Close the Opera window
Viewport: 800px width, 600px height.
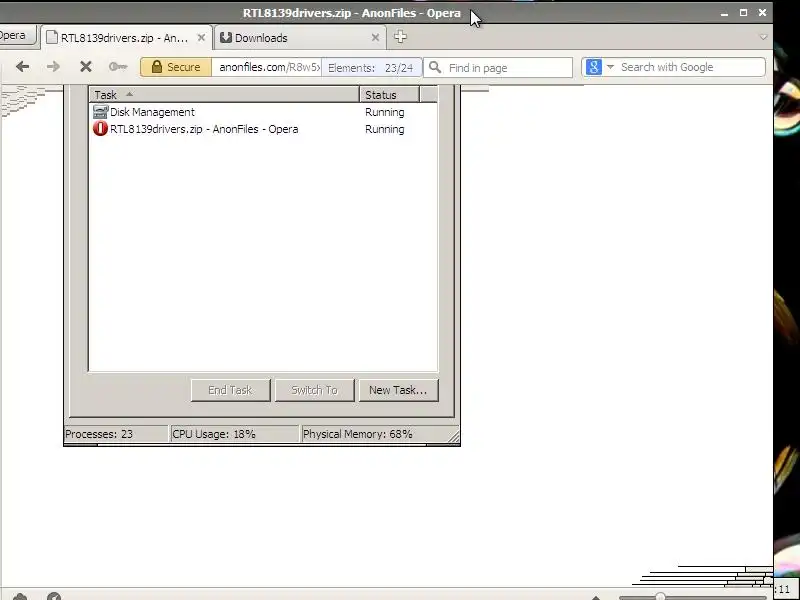tap(762, 13)
